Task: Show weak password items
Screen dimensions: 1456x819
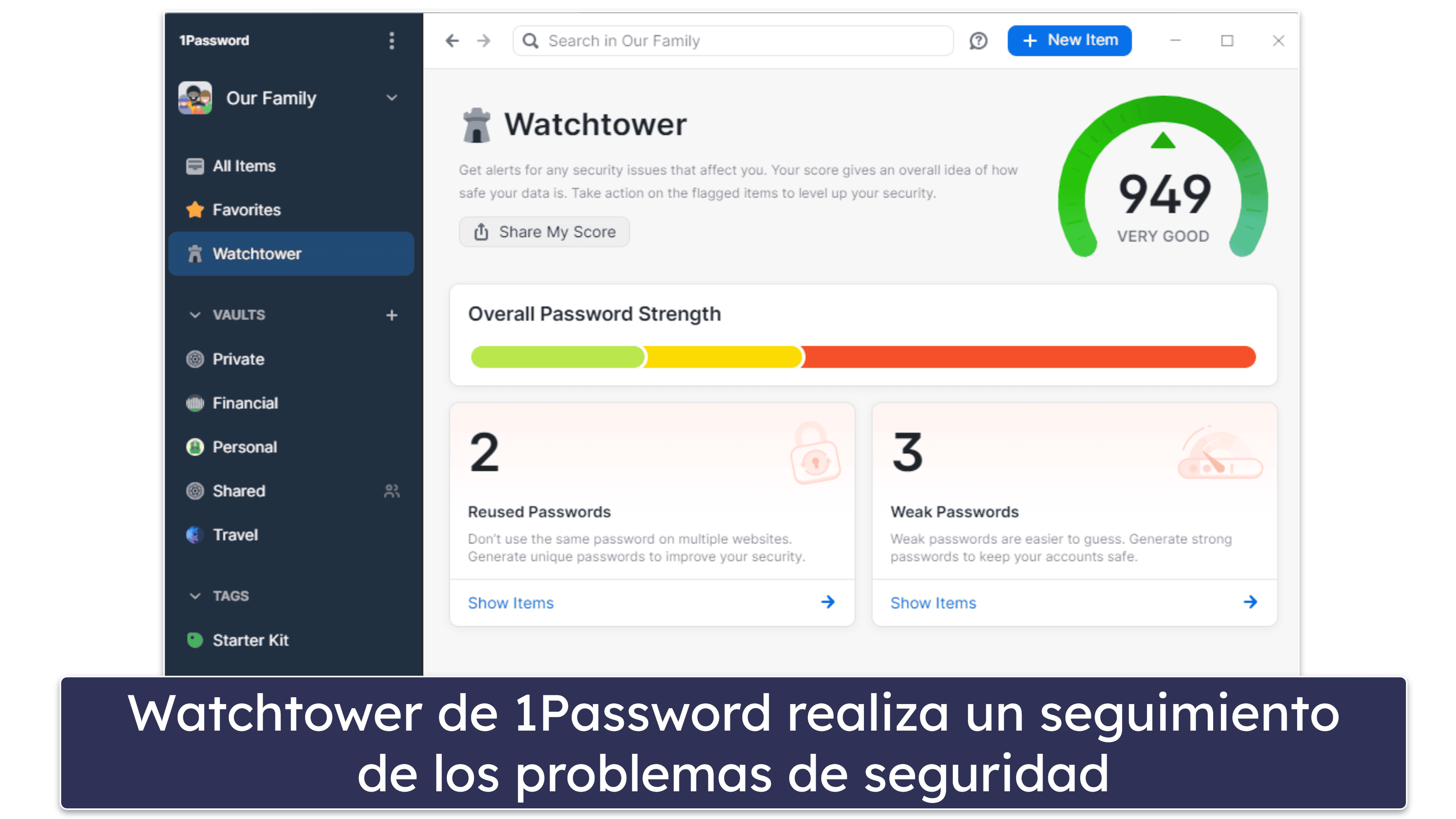Action: click(931, 602)
